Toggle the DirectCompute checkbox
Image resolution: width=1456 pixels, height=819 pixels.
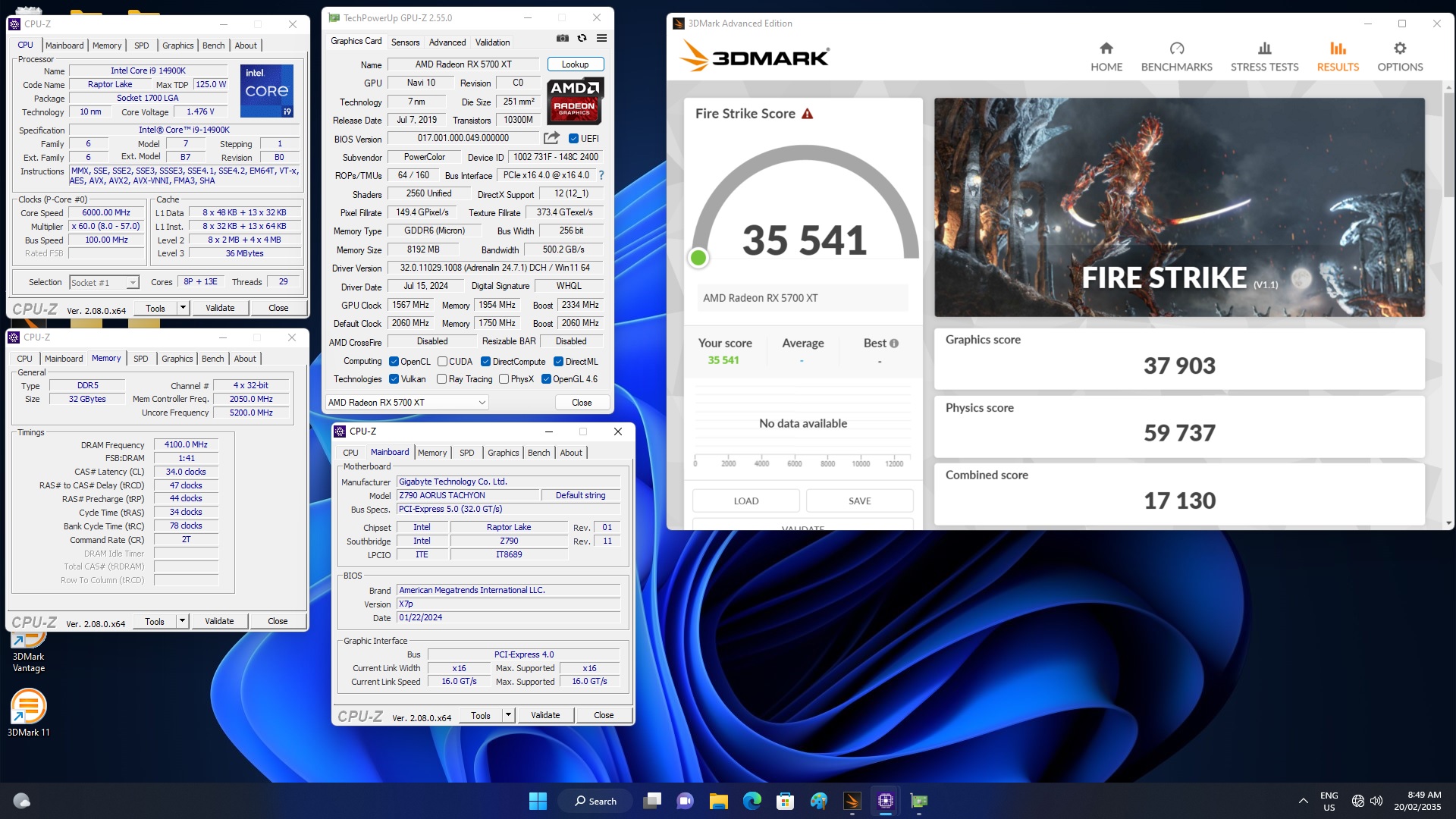coord(485,362)
